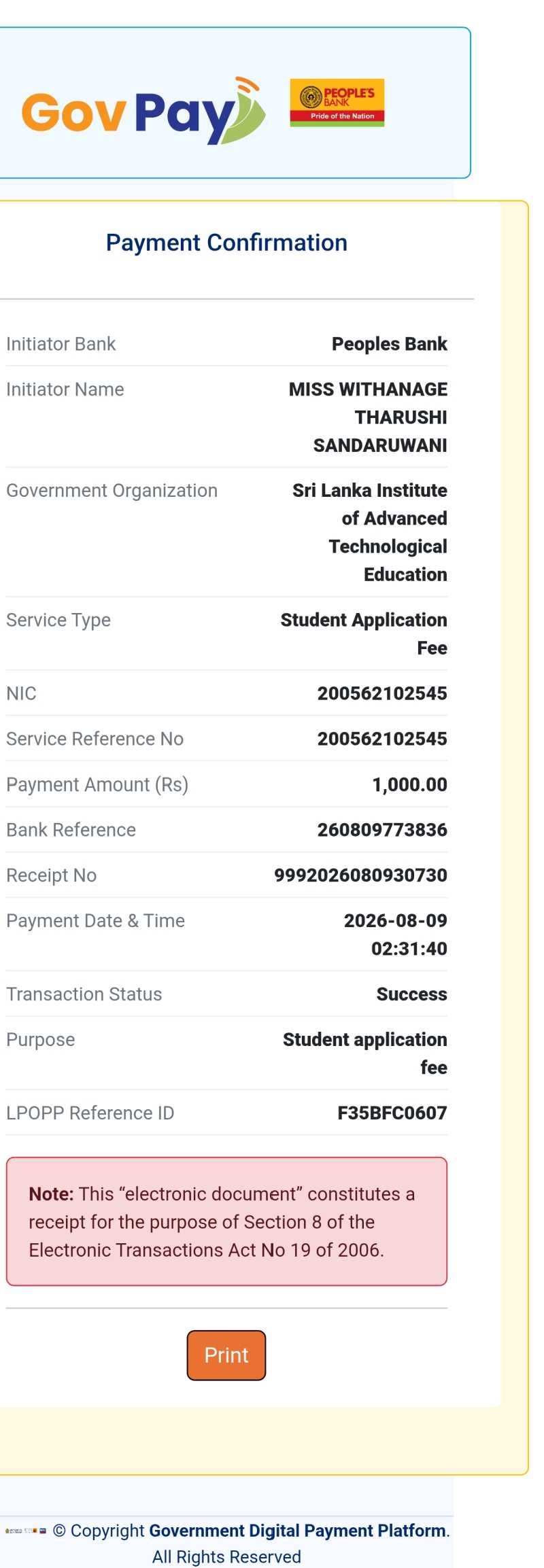This screenshot has height=1568, width=544.
Task: Open the Government Digital Payment Platform link
Action: pyautogui.click(x=298, y=1530)
